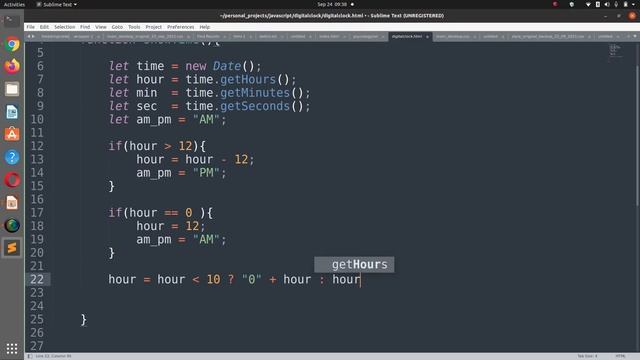Open the terminal icon at dock top
Viewport: 640px width, 360px height.
point(12,21)
